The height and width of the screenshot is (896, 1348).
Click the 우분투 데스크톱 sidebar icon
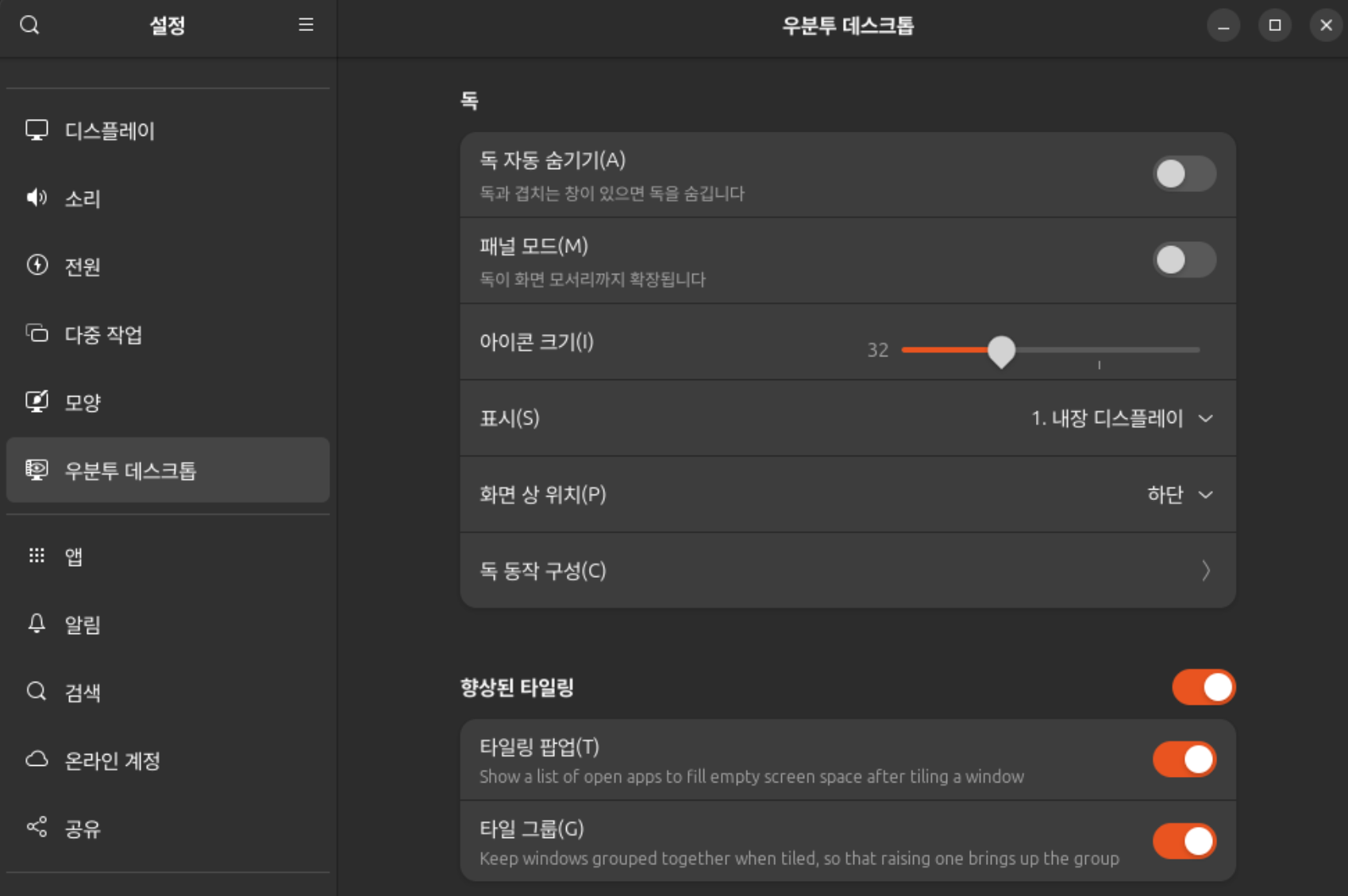point(37,470)
